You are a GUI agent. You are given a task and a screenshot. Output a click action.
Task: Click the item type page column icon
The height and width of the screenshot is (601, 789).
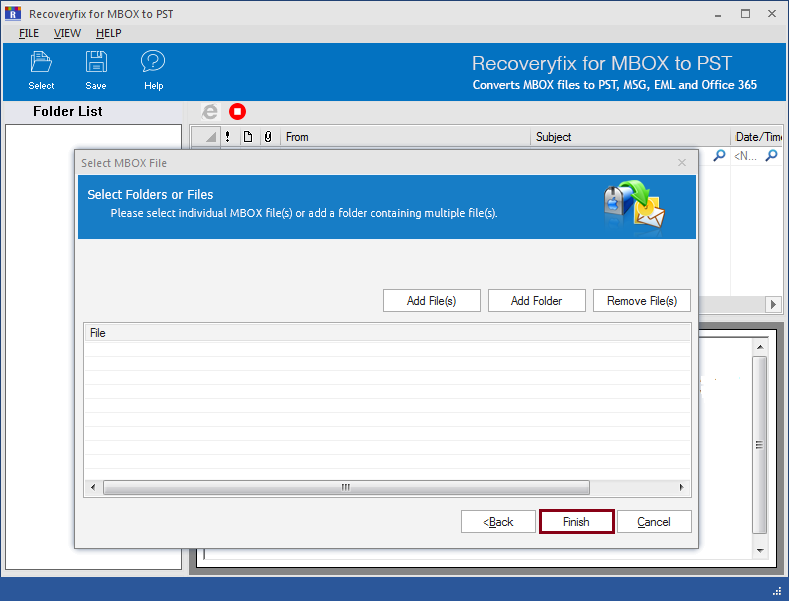pos(248,136)
